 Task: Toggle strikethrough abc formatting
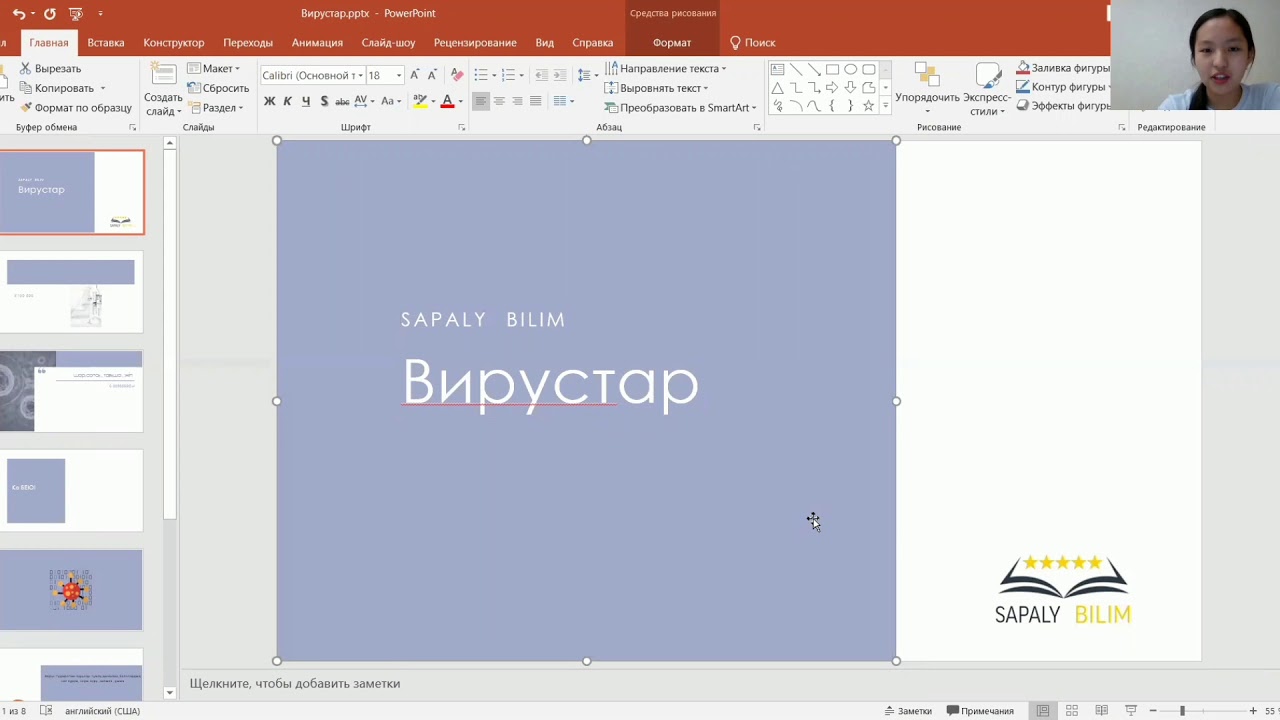[x=342, y=101]
